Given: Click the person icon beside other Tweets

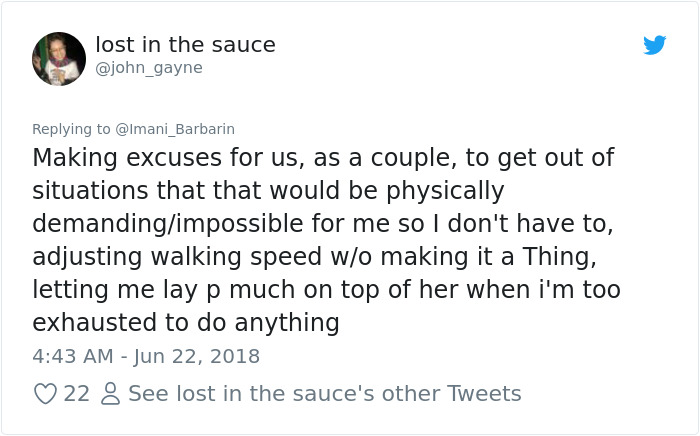Looking at the screenshot, I should click(110, 394).
